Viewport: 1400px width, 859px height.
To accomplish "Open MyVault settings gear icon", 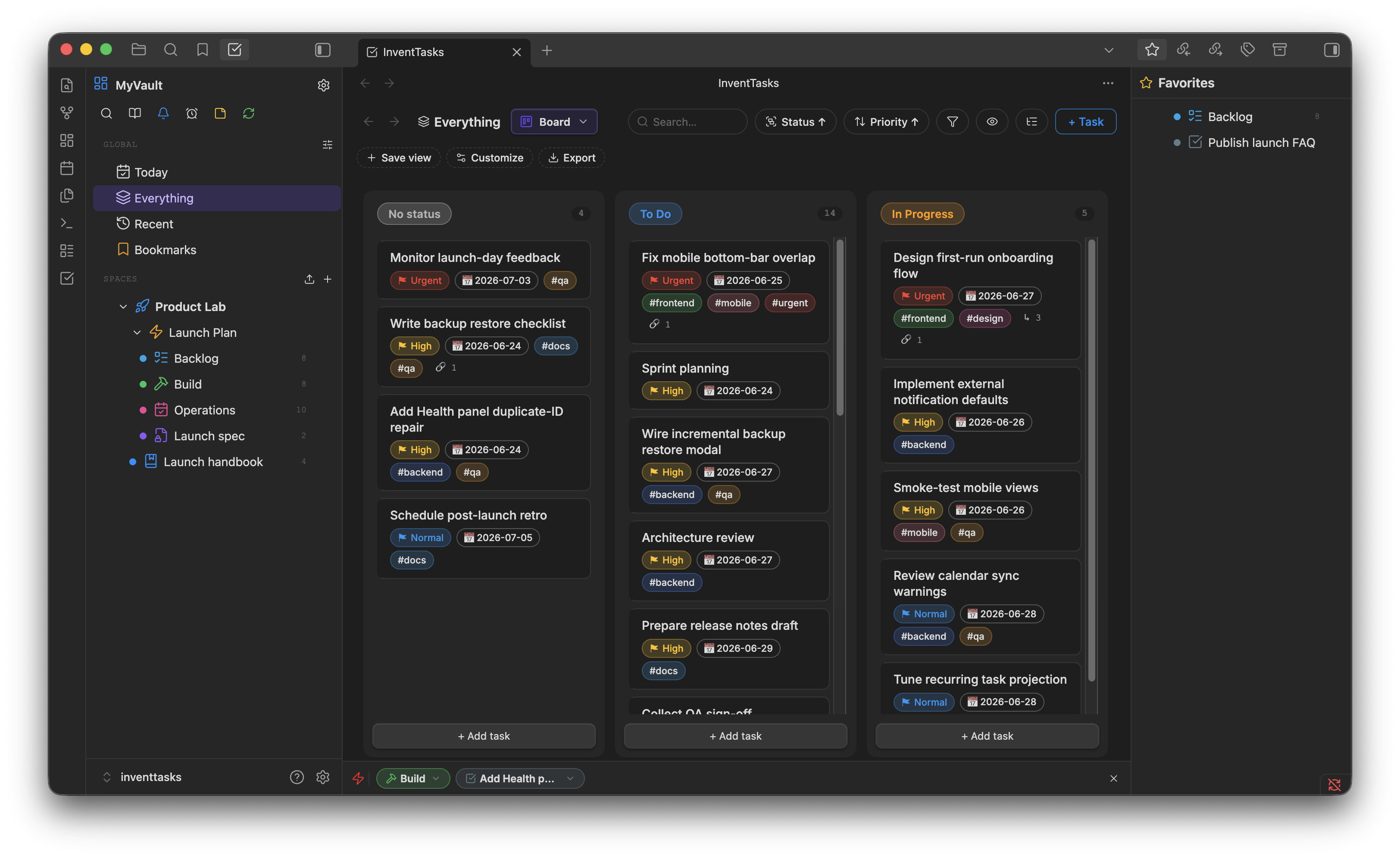I will point(323,85).
